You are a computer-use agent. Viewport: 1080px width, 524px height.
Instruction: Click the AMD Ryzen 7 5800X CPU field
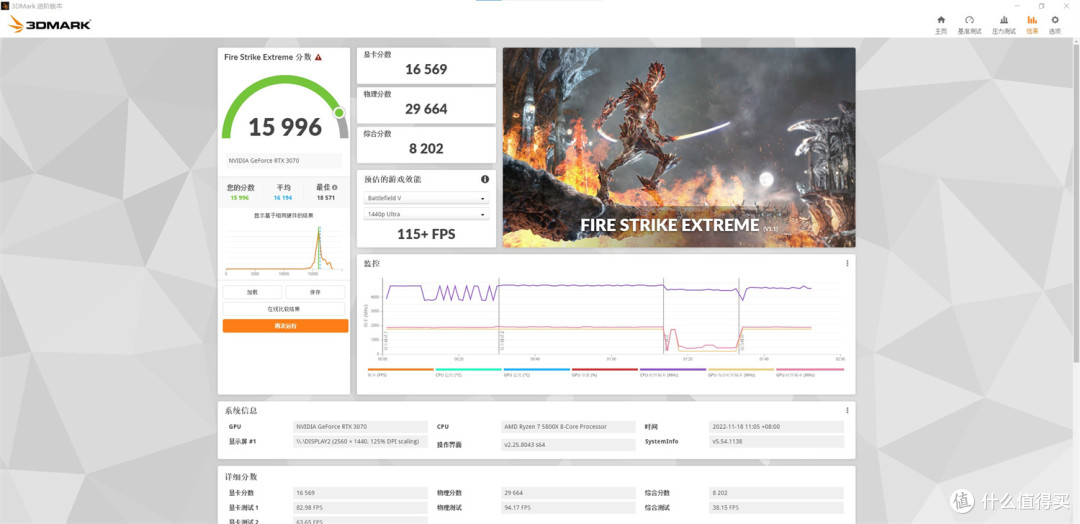pos(568,427)
